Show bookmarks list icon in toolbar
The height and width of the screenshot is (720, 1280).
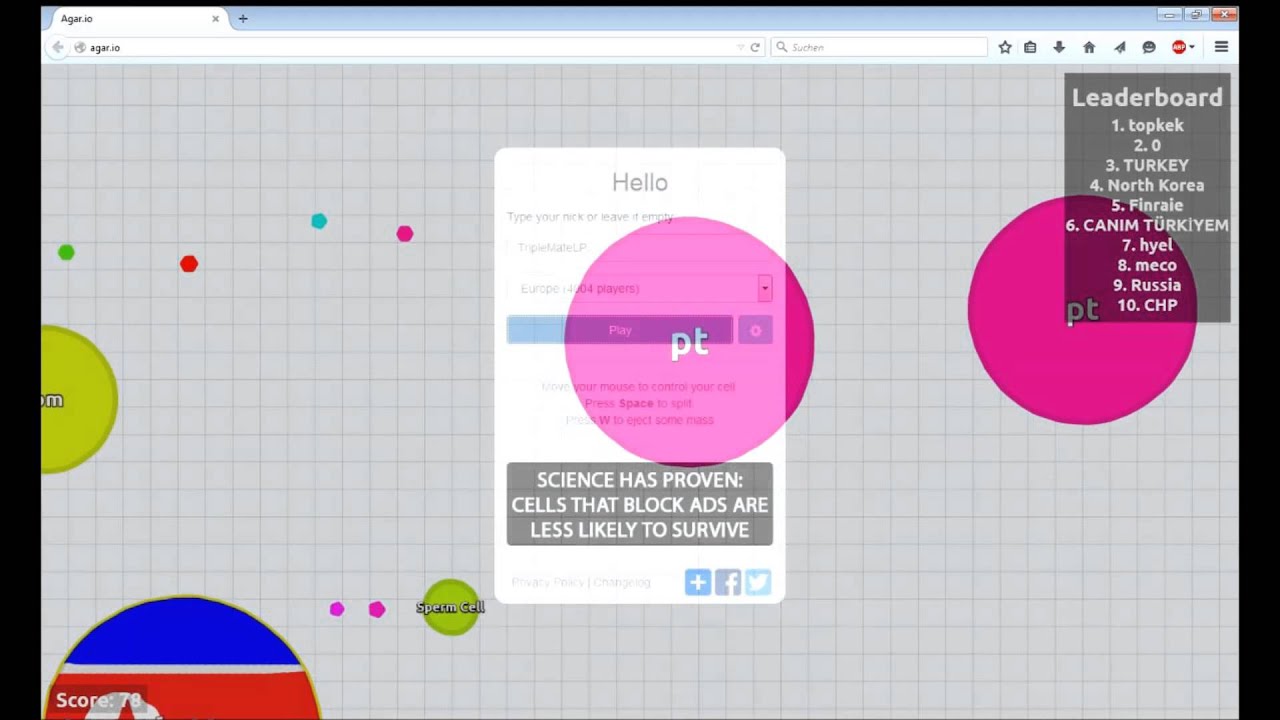coord(1030,47)
